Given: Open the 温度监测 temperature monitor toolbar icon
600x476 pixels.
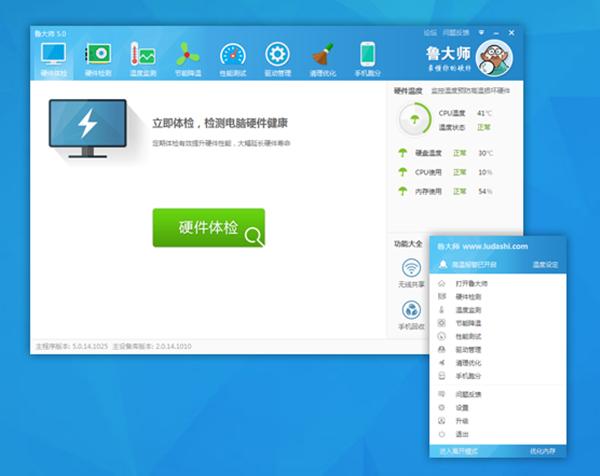Looking at the screenshot, I should [142, 59].
